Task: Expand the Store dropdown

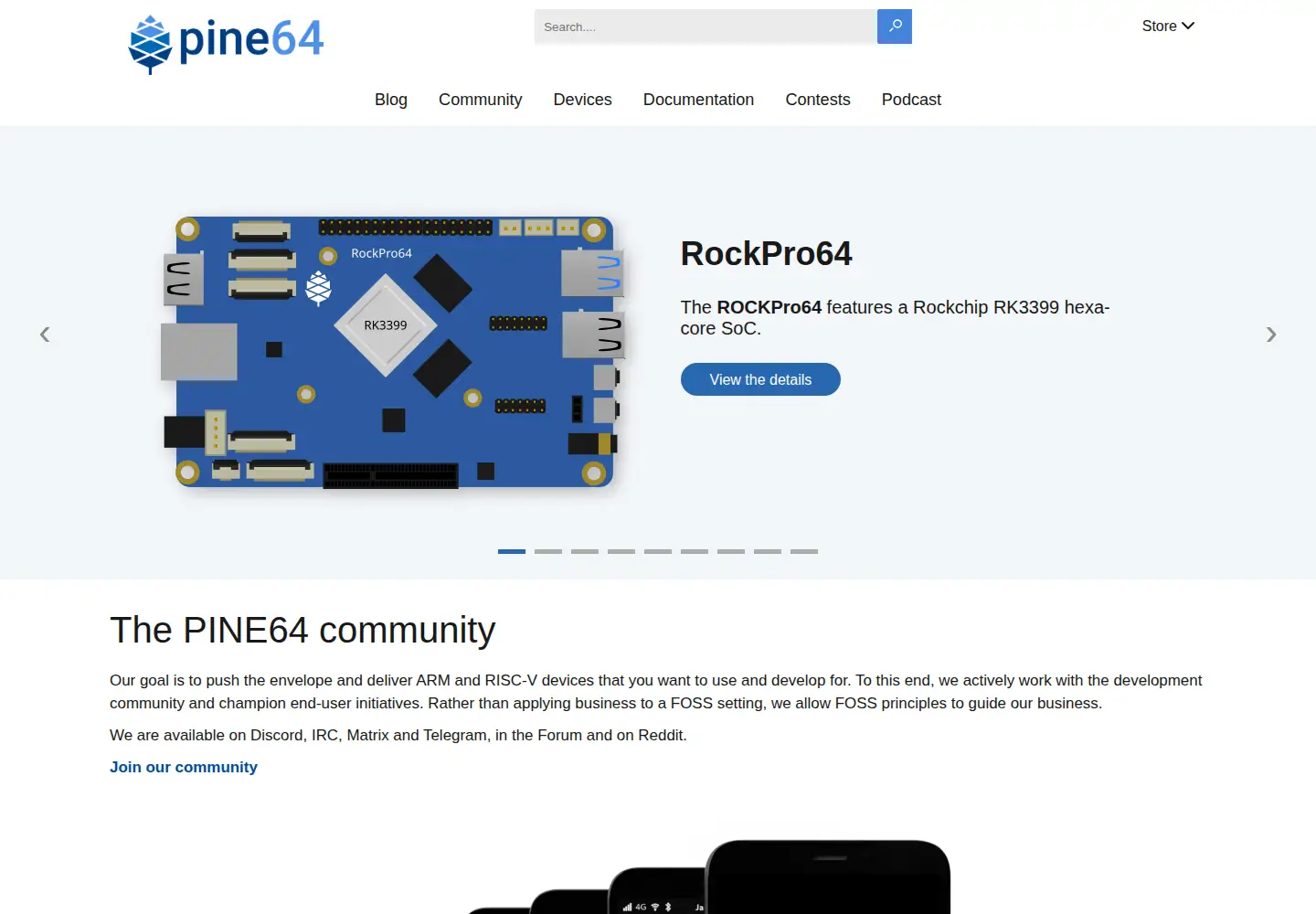Action: tap(1168, 26)
